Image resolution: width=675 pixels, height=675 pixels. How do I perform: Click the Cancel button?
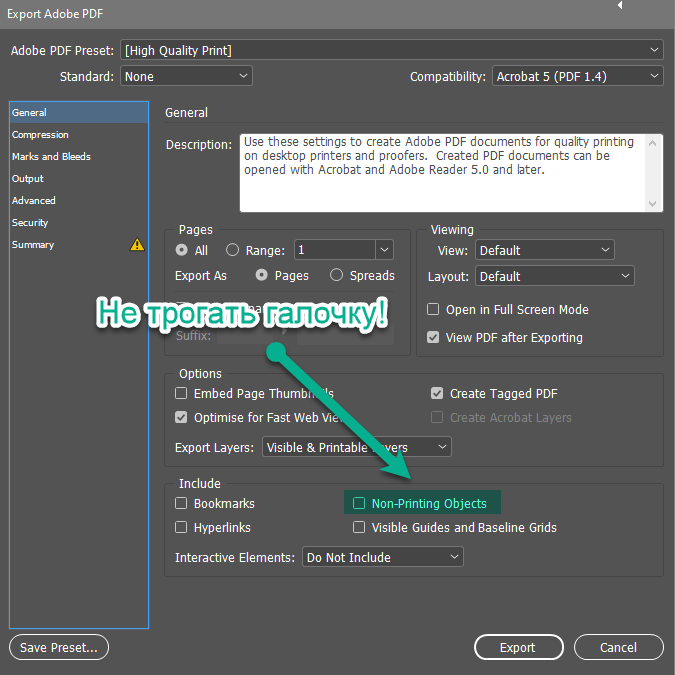[x=619, y=647]
